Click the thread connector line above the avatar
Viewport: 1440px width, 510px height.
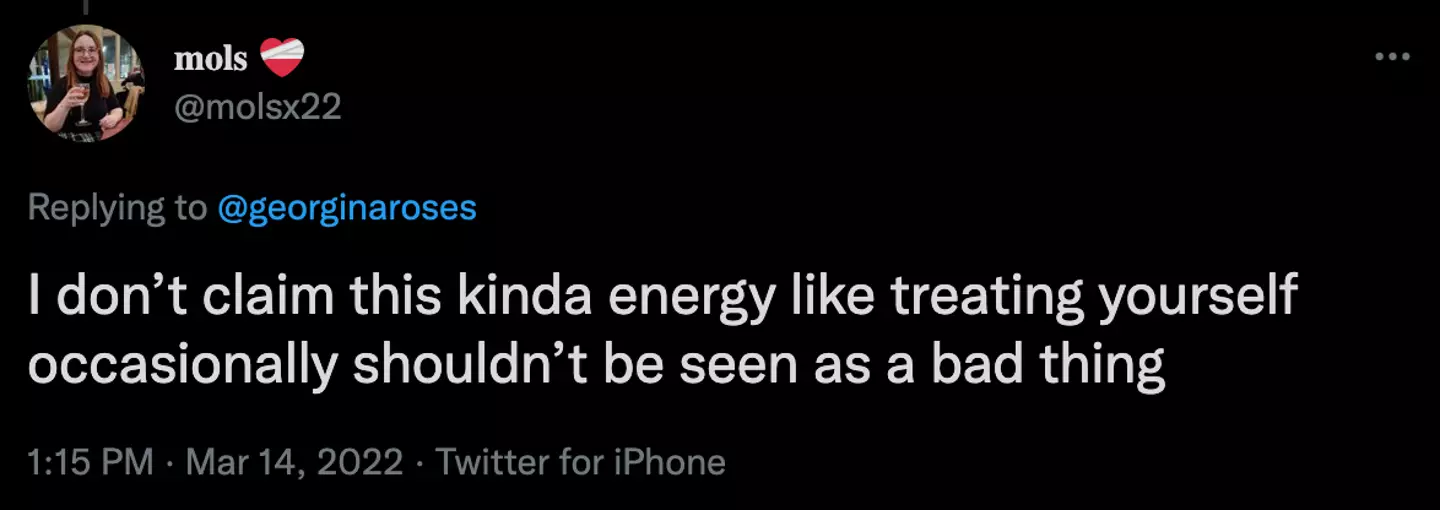pos(86,7)
